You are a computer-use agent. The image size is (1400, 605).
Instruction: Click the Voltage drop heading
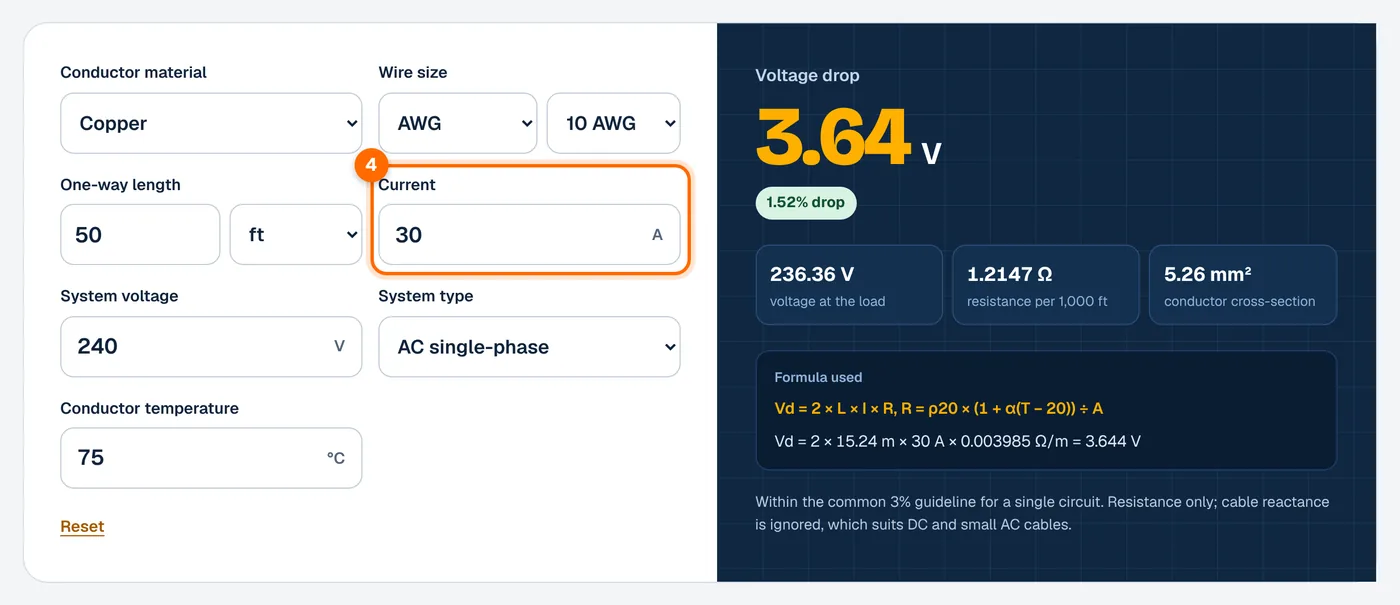807,75
